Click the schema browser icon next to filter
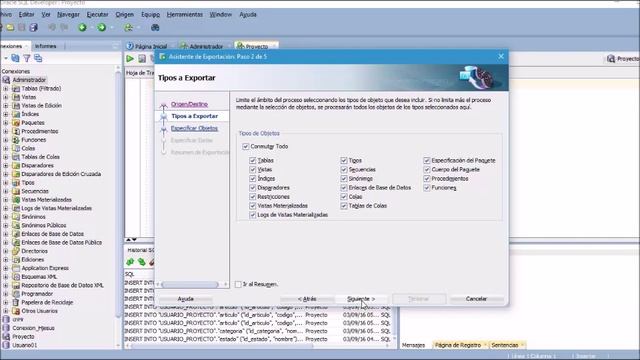The height and width of the screenshot is (360, 640). [x=38, y=58]
